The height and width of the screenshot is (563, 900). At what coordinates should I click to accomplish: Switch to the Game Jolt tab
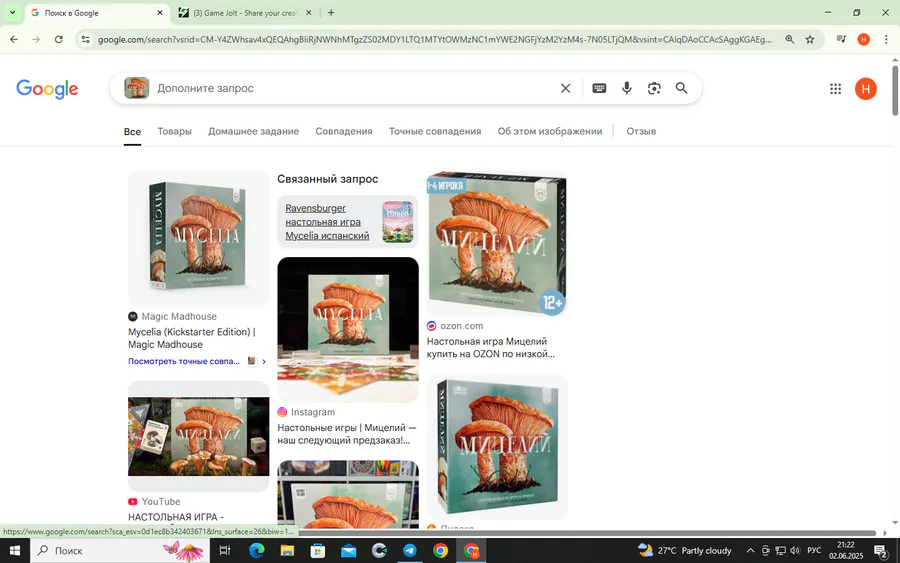(x=244, y=13)
